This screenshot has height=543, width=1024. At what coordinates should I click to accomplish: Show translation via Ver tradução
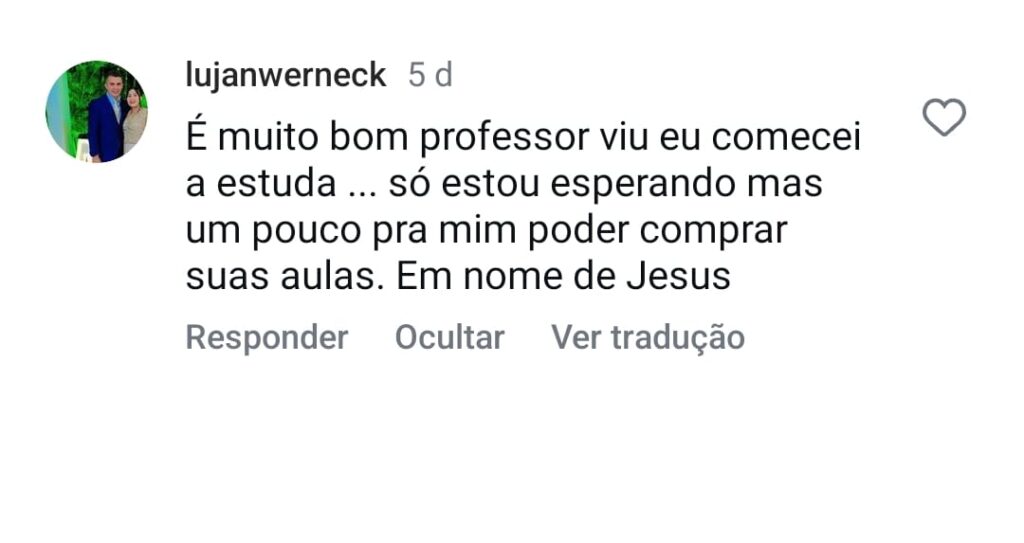(648, 338)
